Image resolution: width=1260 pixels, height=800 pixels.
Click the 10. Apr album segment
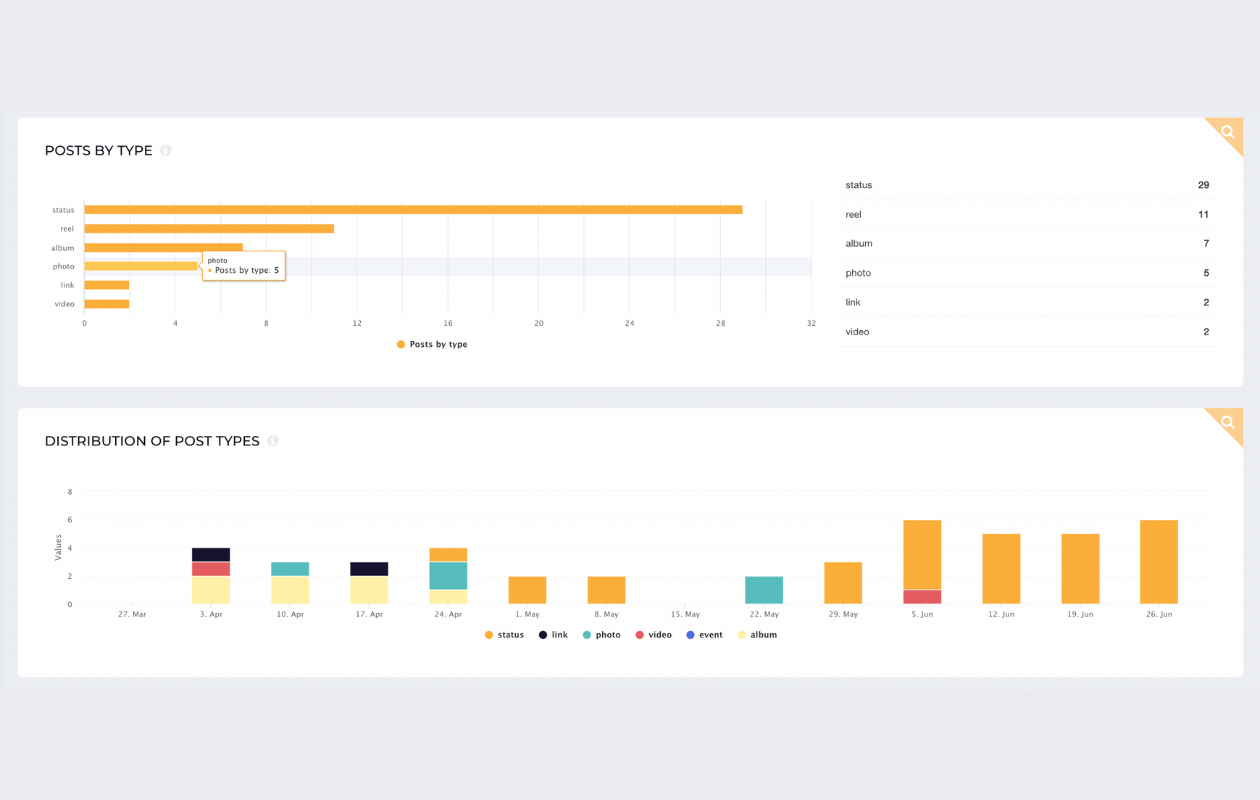click(290, 590)
